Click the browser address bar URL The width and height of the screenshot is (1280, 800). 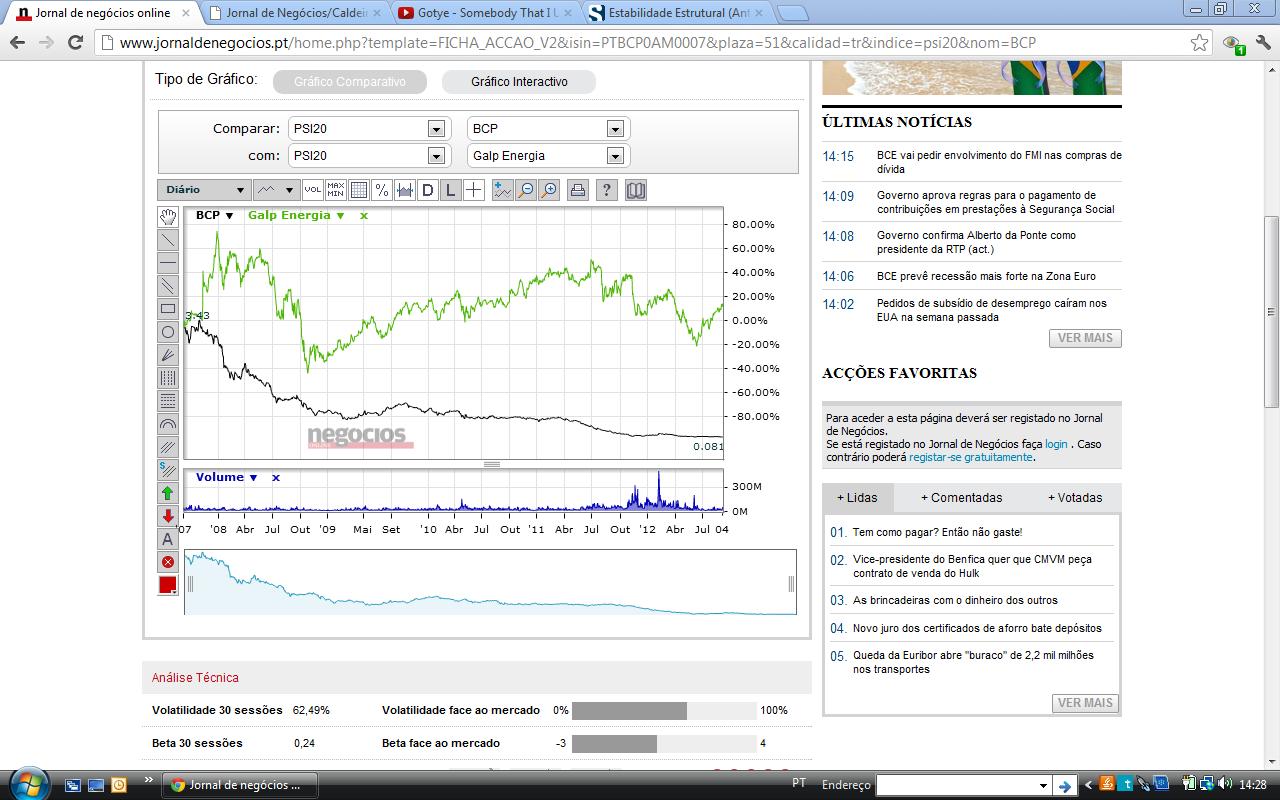(x=577, y=43)
